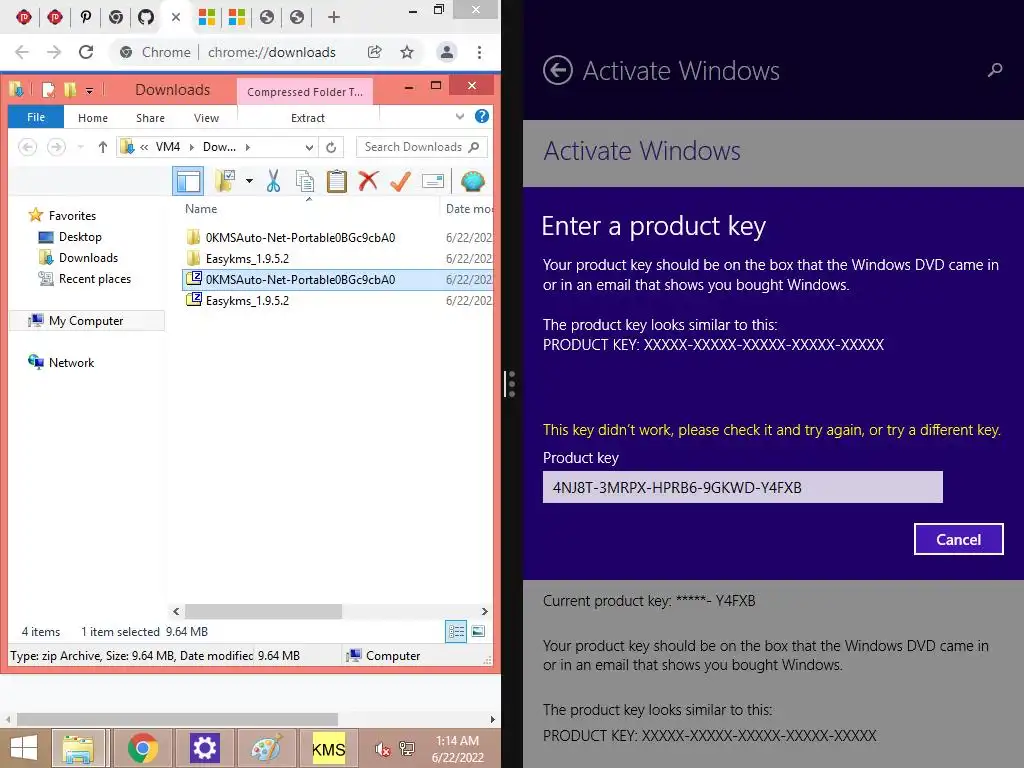Cut with the scissors icon

tap(273, 181)
